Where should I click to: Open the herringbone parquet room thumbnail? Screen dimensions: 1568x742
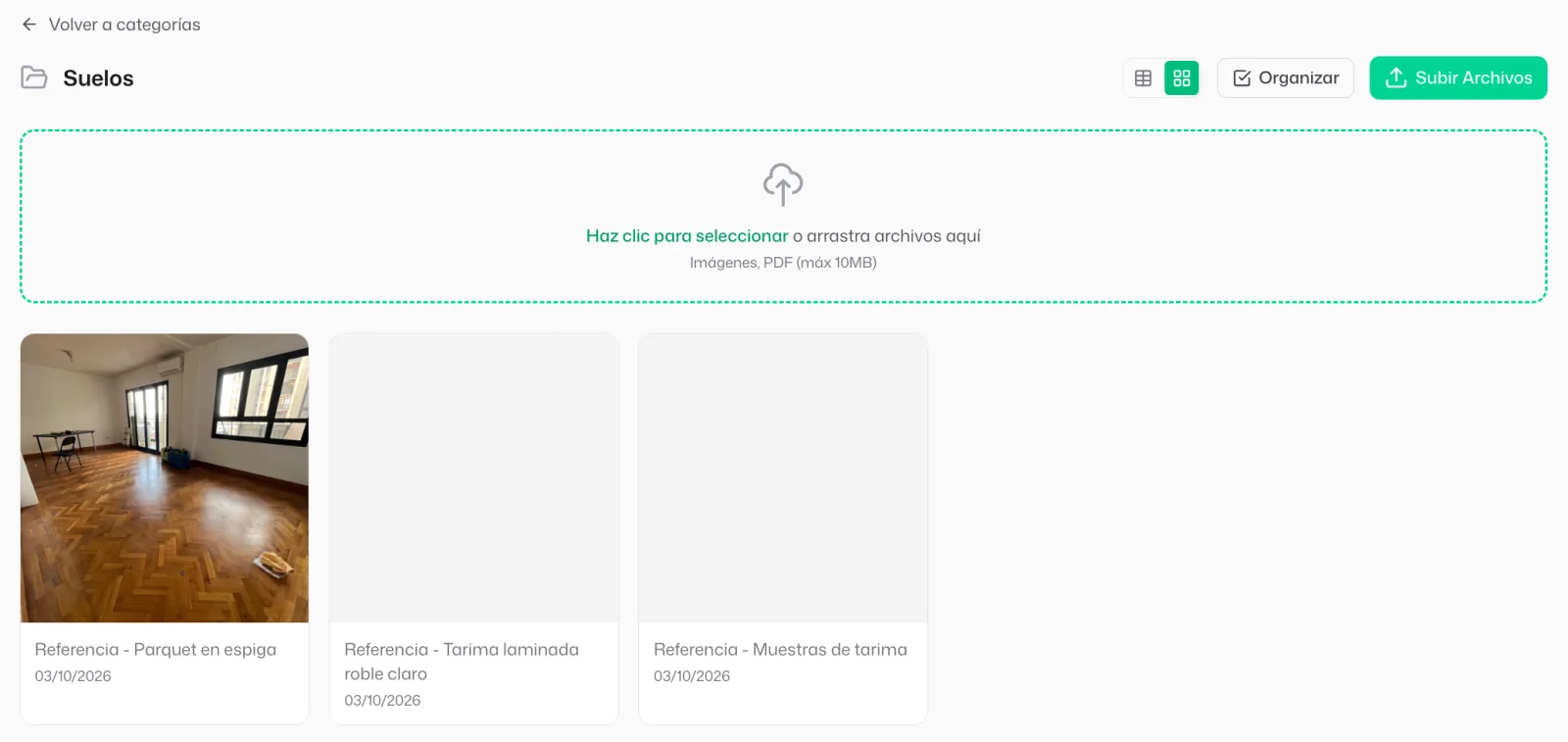(x=165, y=478)
